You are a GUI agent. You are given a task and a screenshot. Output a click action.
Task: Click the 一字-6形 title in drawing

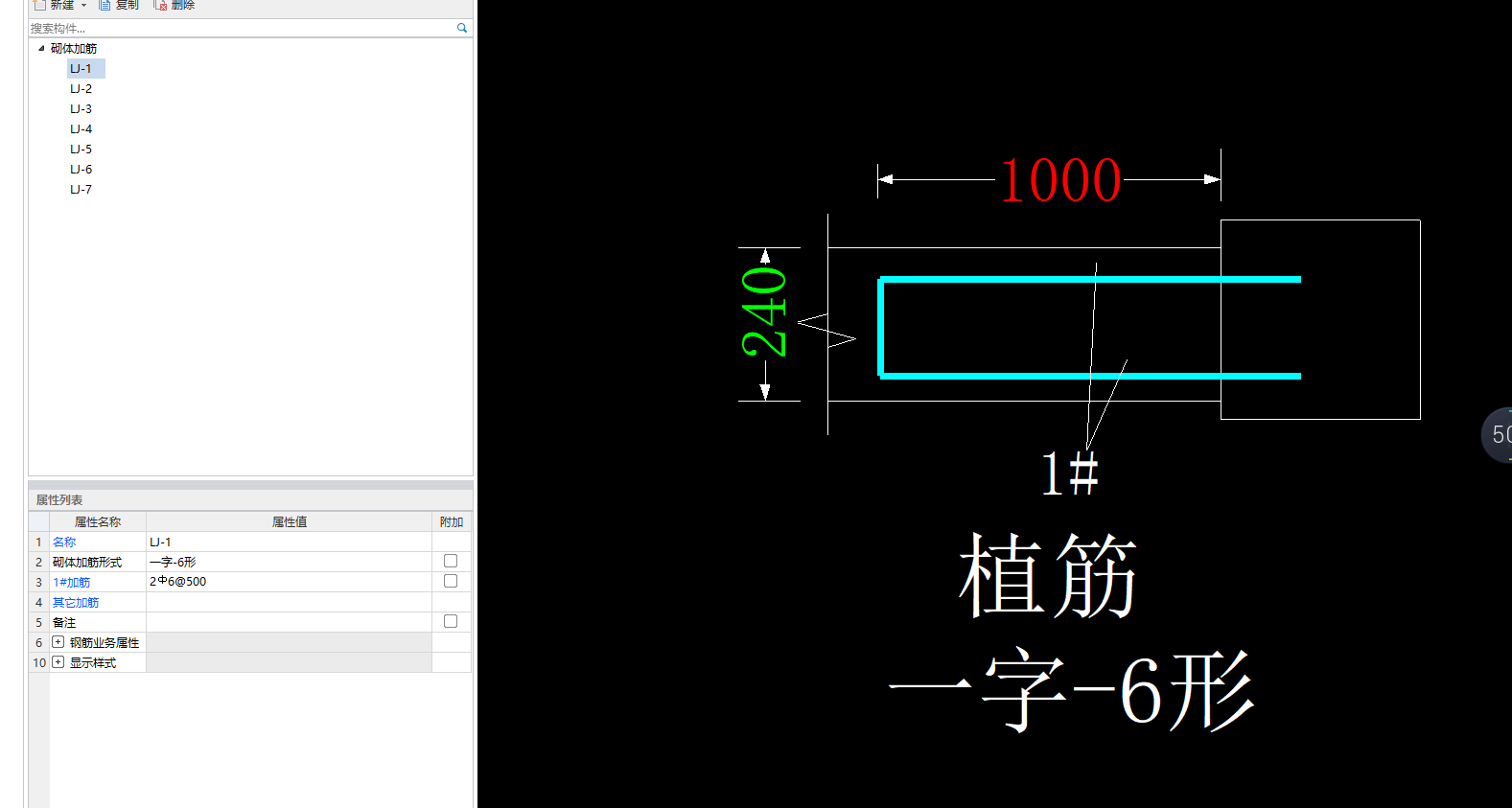pos(1071,690)
